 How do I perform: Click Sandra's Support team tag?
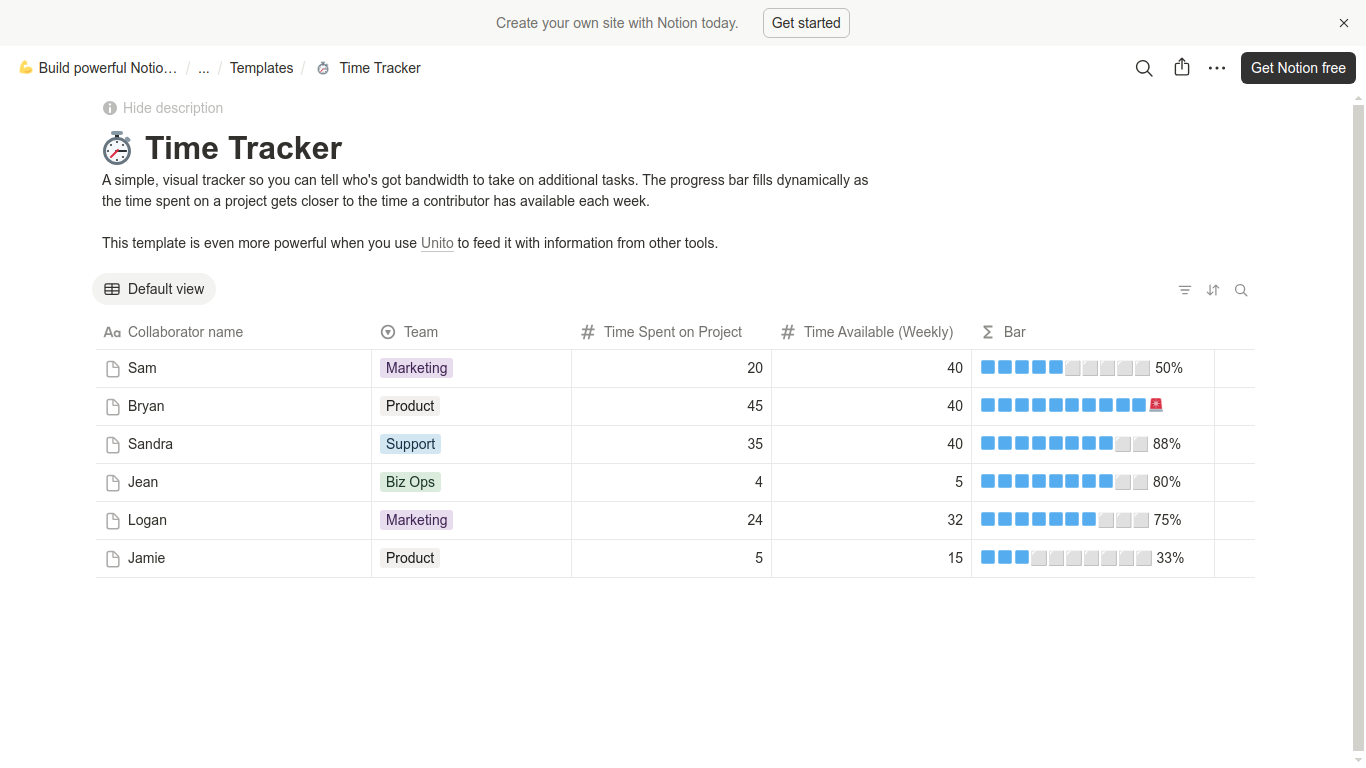point(410,444)
